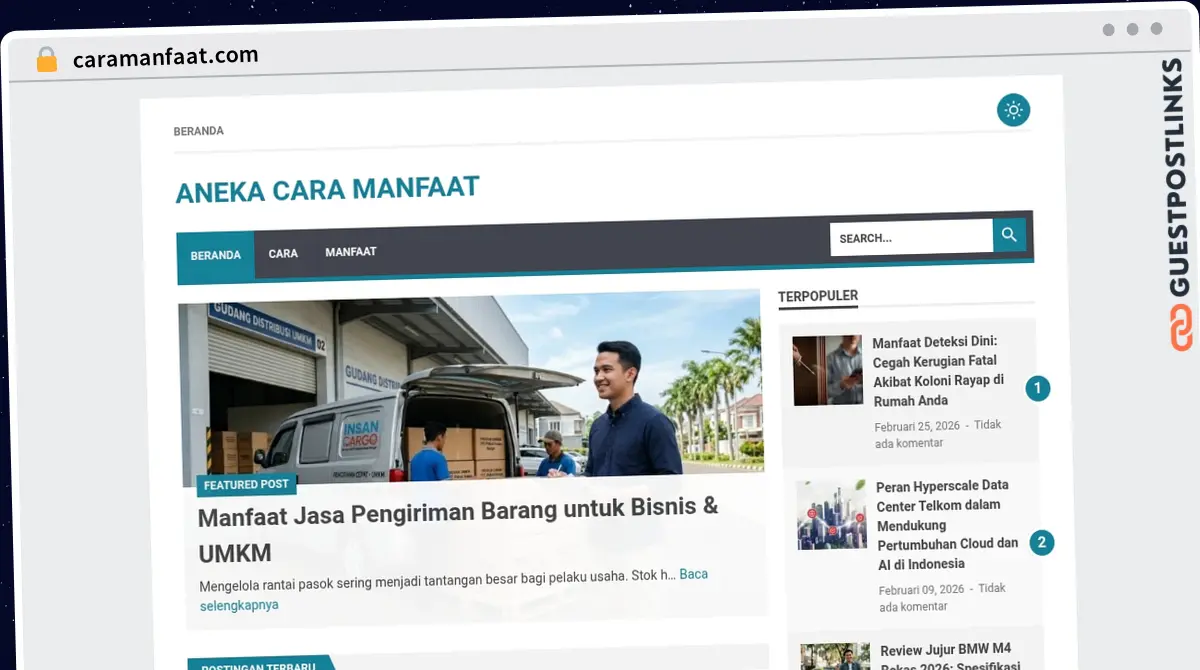Screen dimensions: 1200x670
Task: Click the Februari 25, 2026 date
Action: [917, 426]
